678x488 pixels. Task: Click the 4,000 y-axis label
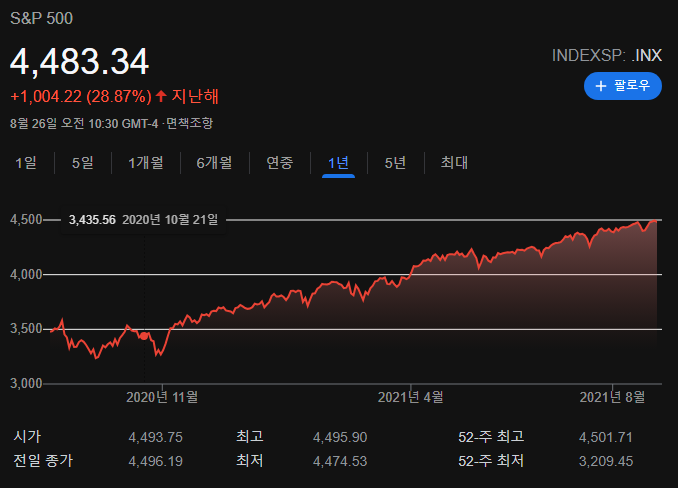pos(26,274)
